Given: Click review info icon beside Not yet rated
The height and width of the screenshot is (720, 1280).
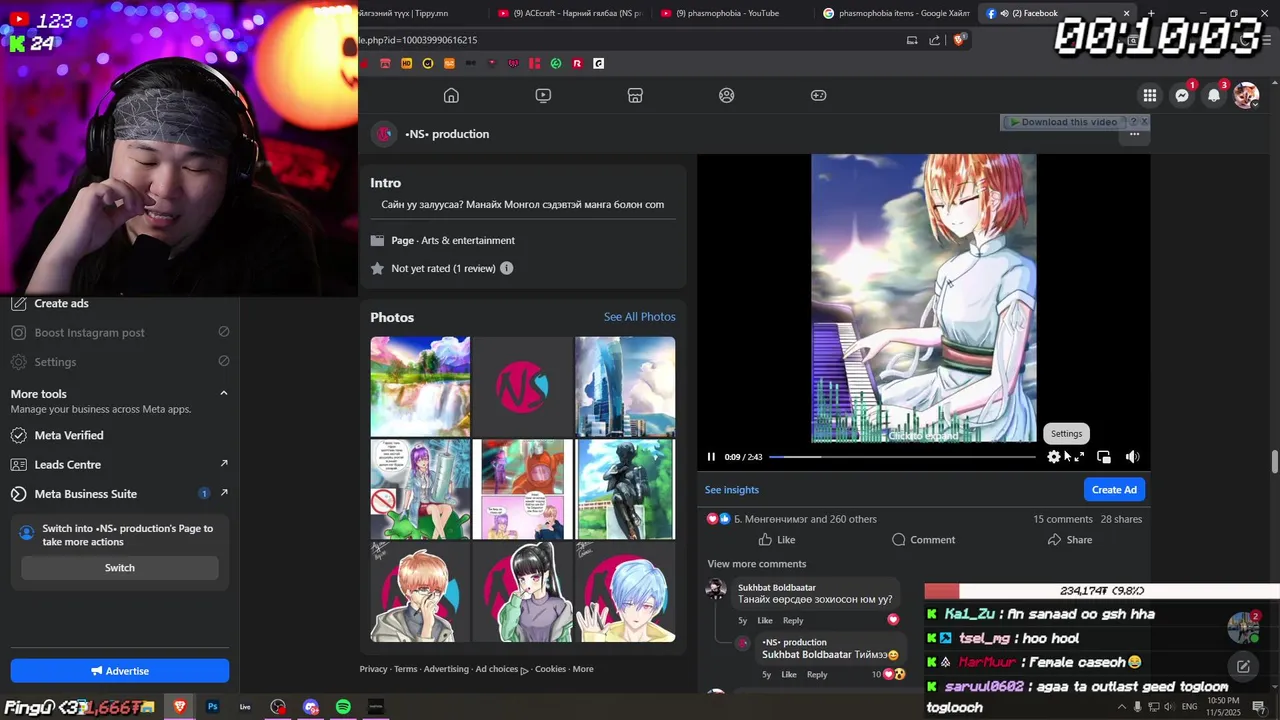Looking at the screenshot, I should [x=506, y=268].
